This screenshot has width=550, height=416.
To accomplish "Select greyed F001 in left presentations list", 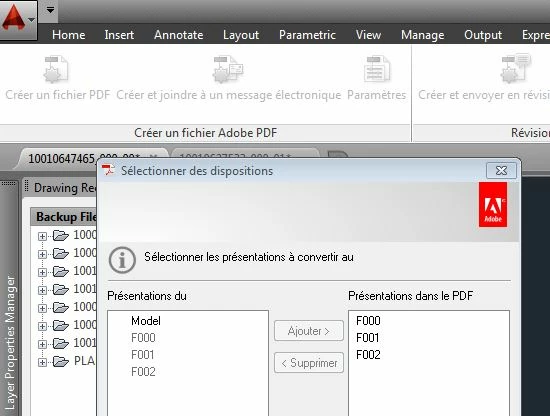I will [142, 355].
